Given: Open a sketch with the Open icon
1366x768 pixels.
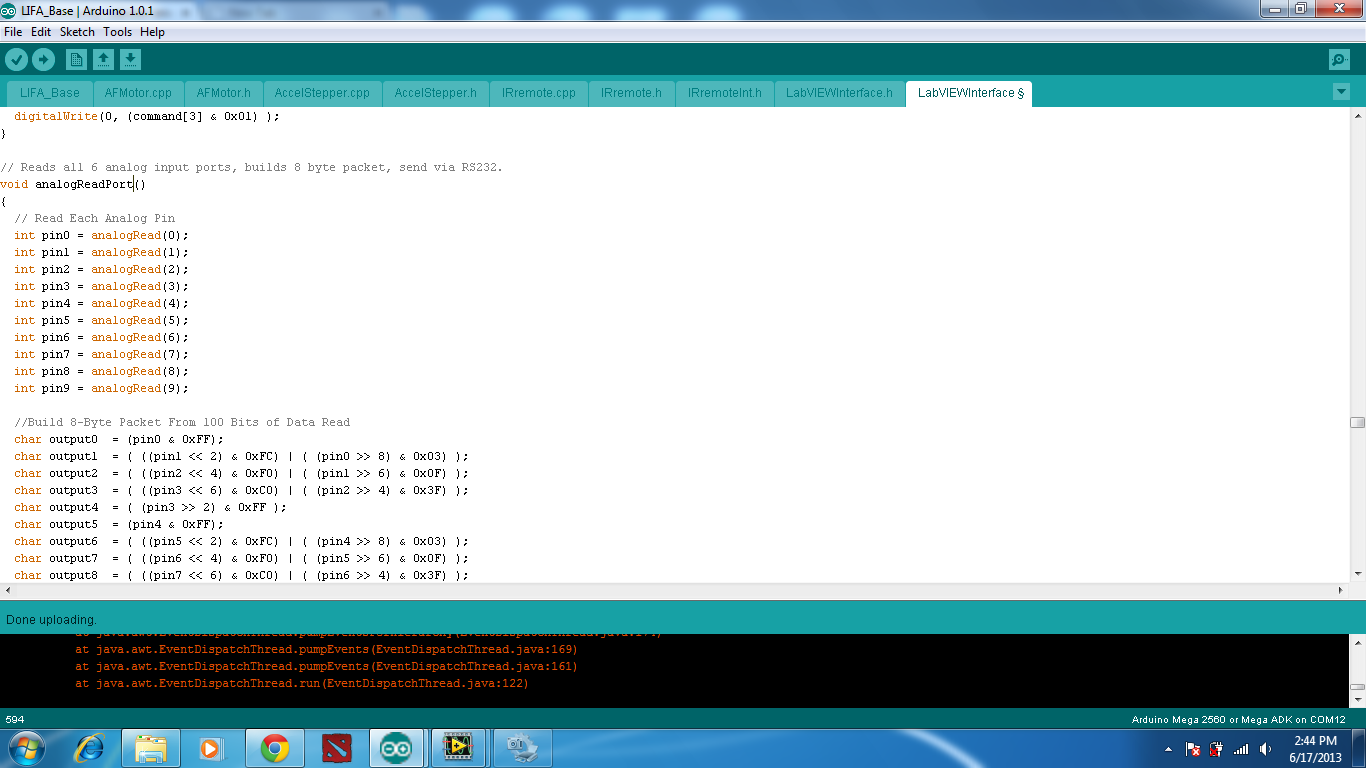Looking at the screenshot, I should 103,60.
